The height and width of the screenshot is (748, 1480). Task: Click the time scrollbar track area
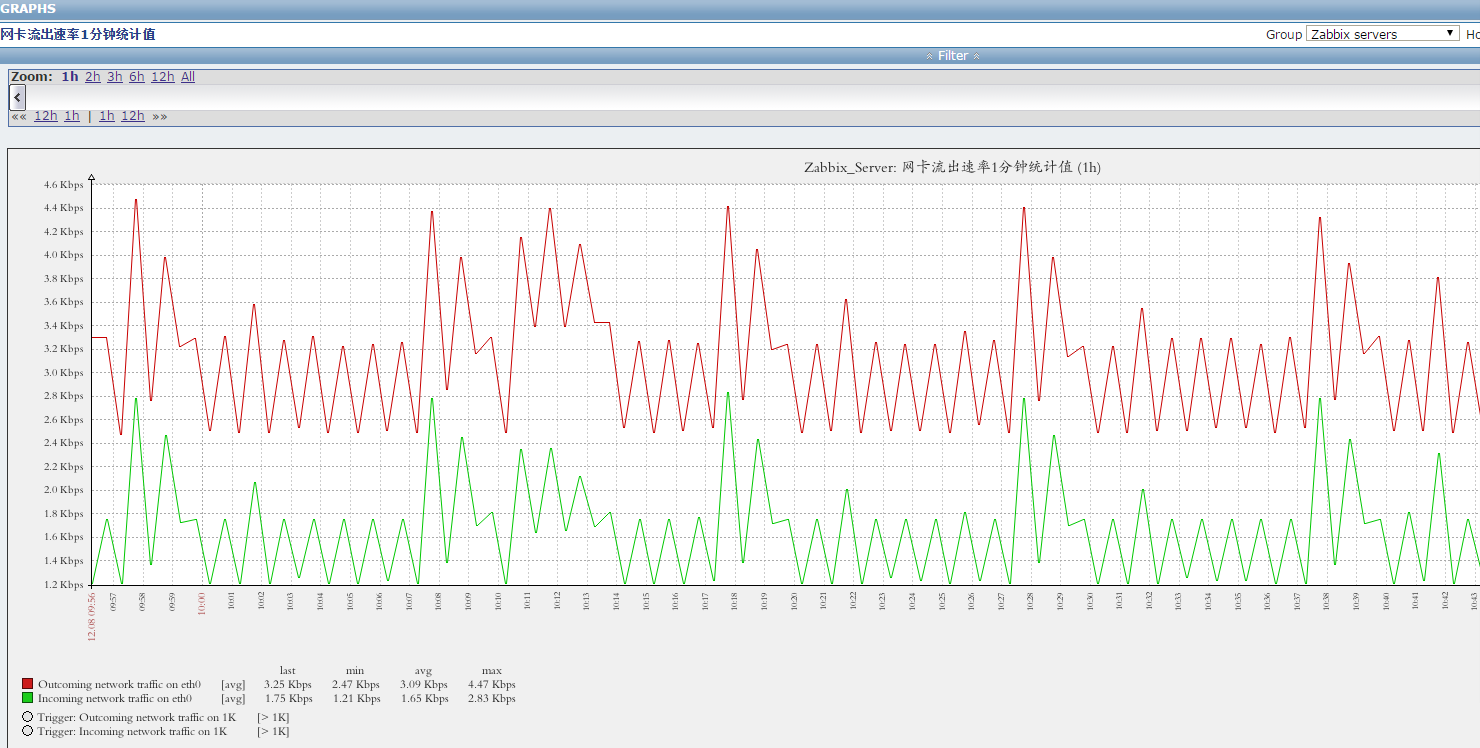752,97
